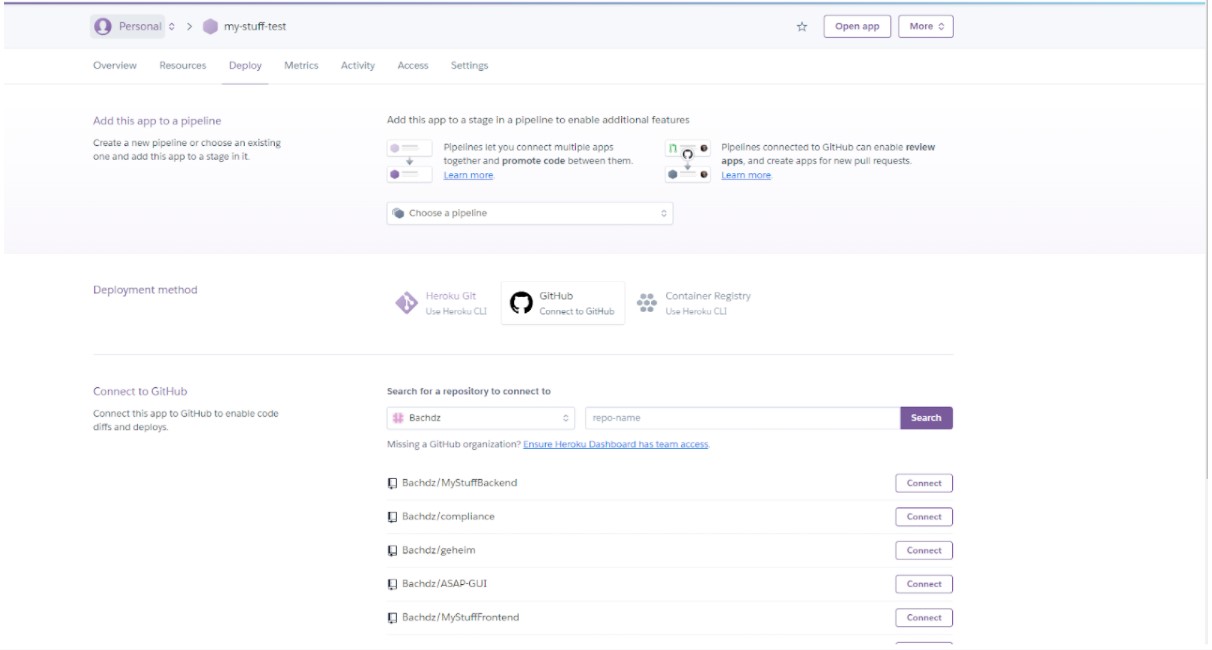The height and width of the screenshot is (650, 1212).
Task: Open Learn more link about review apps
Action: 746,175
